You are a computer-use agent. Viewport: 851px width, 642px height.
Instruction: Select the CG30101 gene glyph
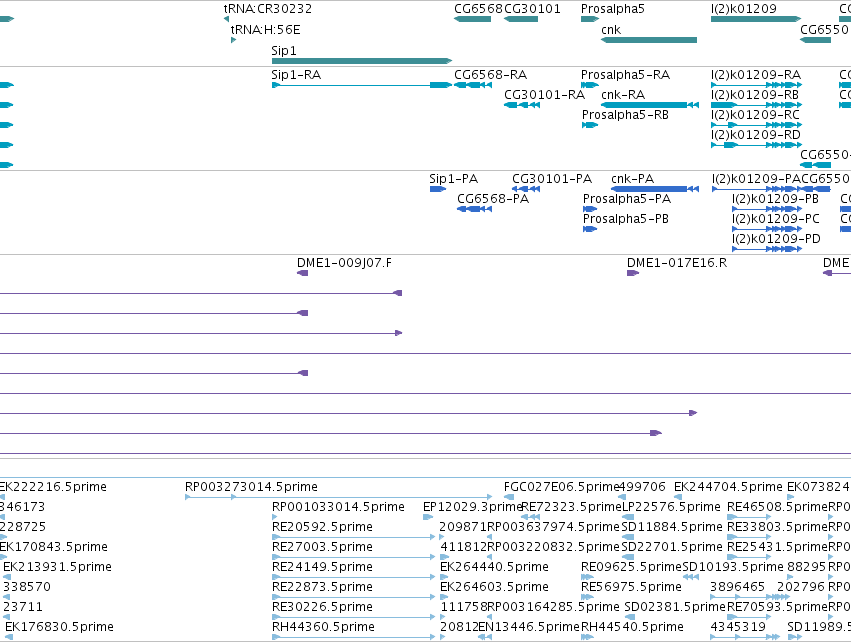520,19
